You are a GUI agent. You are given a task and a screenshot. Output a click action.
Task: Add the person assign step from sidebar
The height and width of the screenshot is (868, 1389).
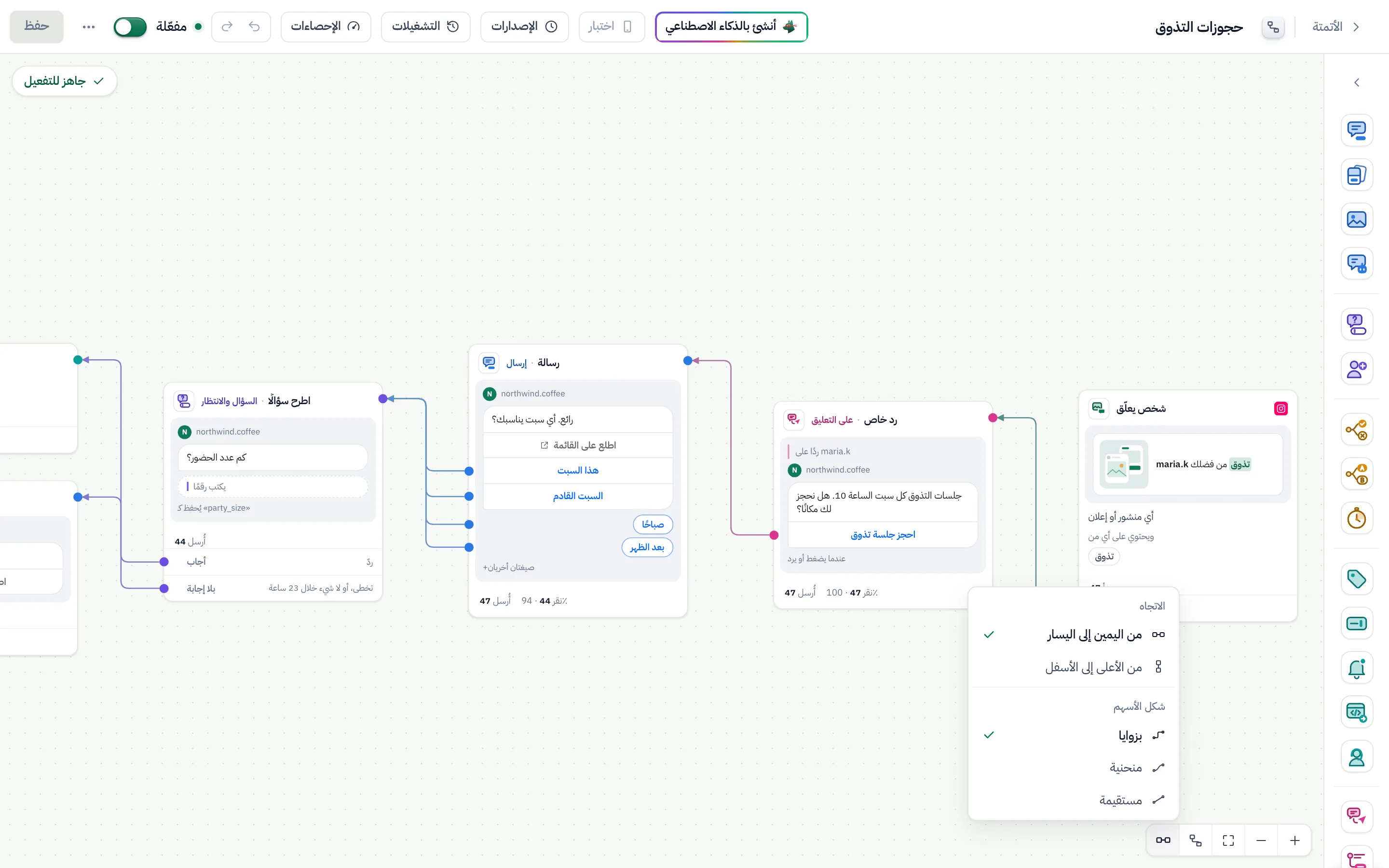pos(1356,757)
